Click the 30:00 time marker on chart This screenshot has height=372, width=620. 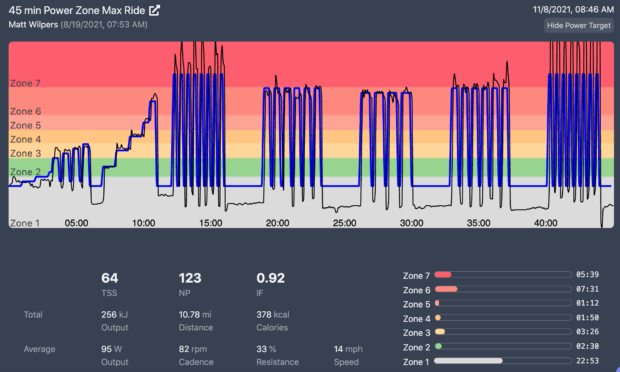(x=411, y=223)
